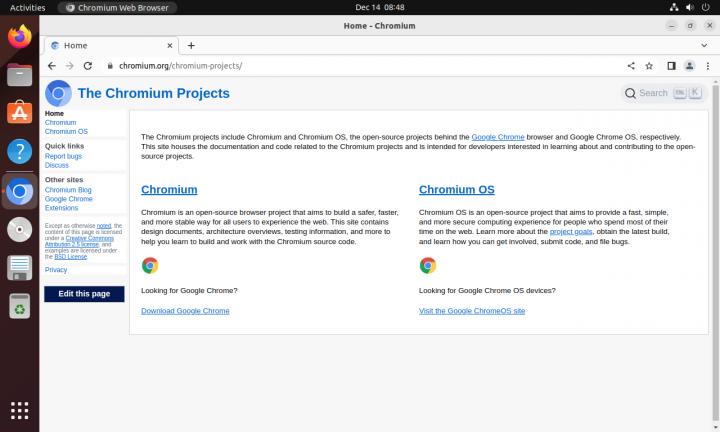Open volume icon in top bar
The height and width of the screenshot is (432, 720).
[690, 7]
